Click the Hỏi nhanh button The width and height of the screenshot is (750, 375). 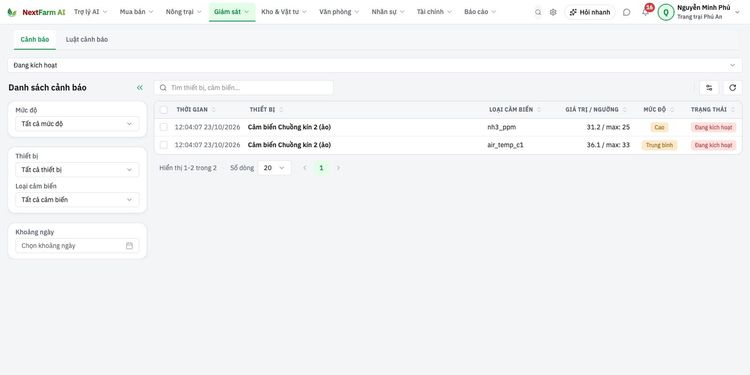pos(590,12)
